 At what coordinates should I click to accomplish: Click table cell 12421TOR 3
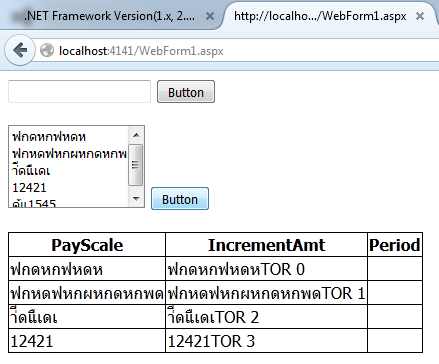click(x=266, y=341)
